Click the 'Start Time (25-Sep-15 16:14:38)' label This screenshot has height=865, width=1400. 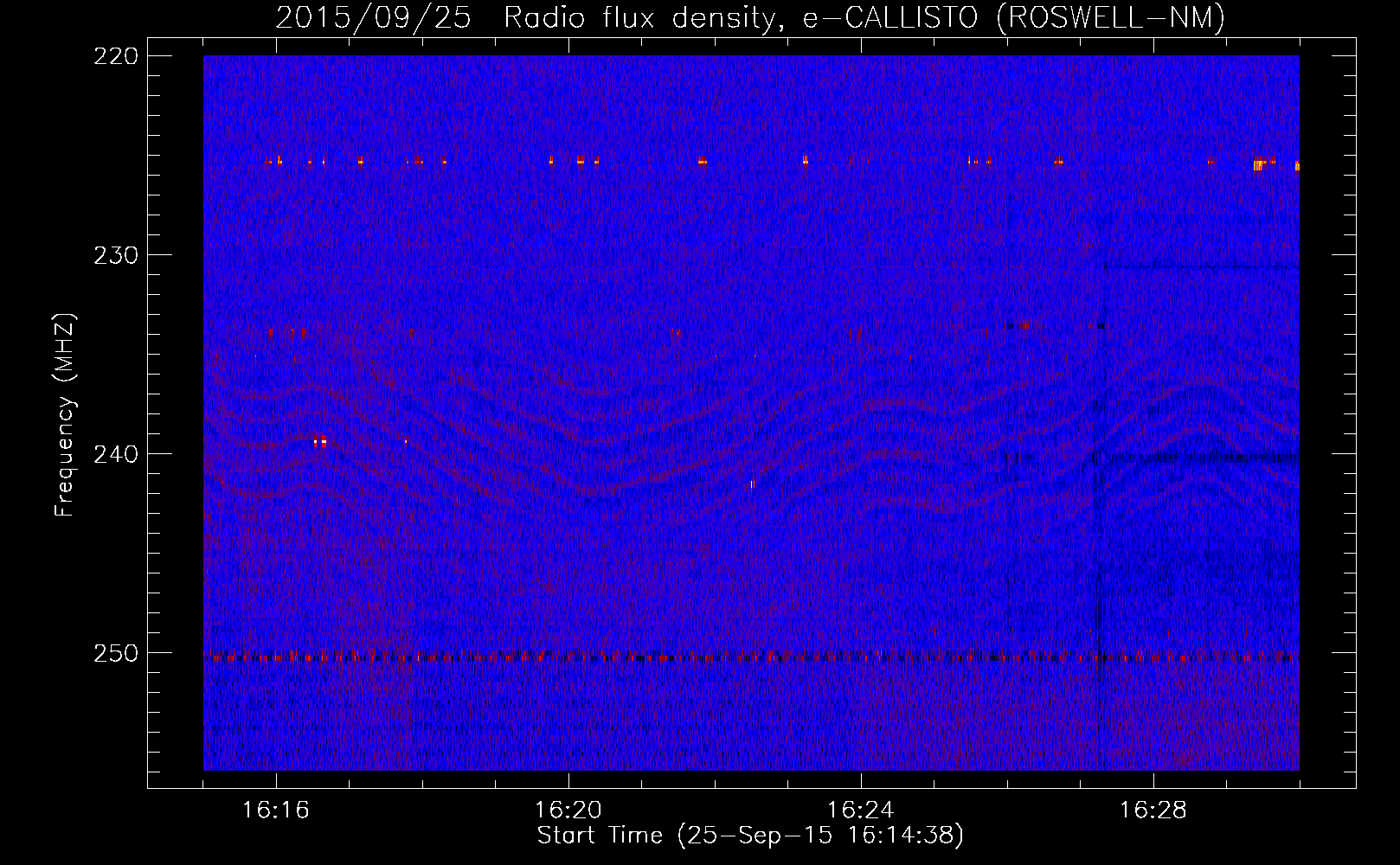pyautogui.click(x=750, y=836)
